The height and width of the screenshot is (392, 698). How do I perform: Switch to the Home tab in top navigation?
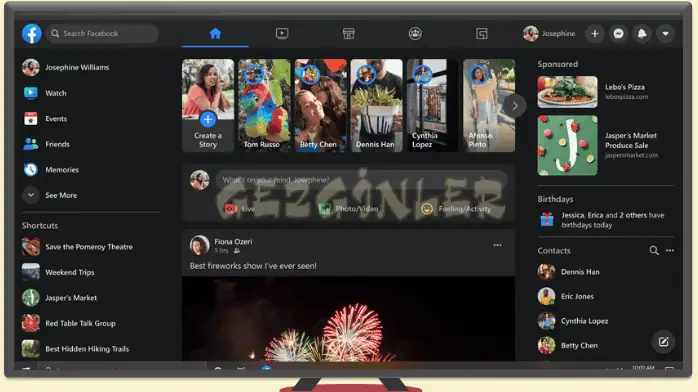pos(215,33)
